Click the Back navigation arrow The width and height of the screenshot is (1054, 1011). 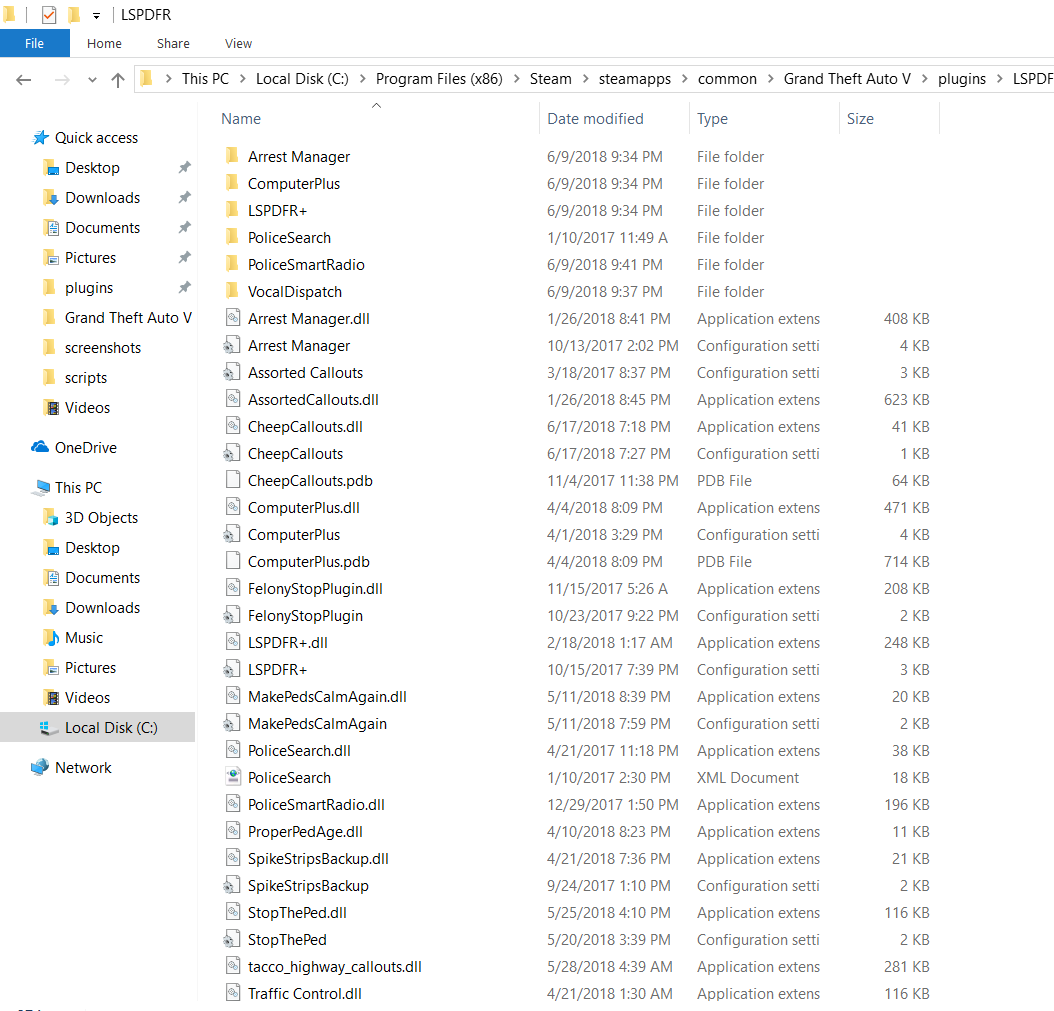tap(24, 80)
